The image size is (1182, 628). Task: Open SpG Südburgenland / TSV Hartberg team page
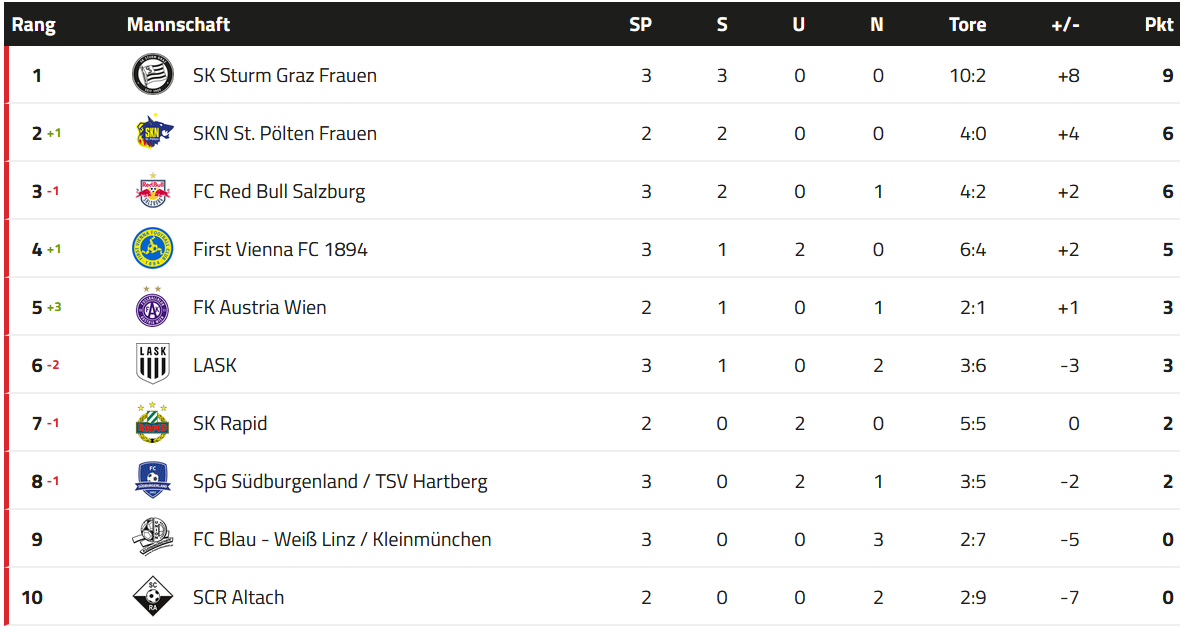coord(340,482)
